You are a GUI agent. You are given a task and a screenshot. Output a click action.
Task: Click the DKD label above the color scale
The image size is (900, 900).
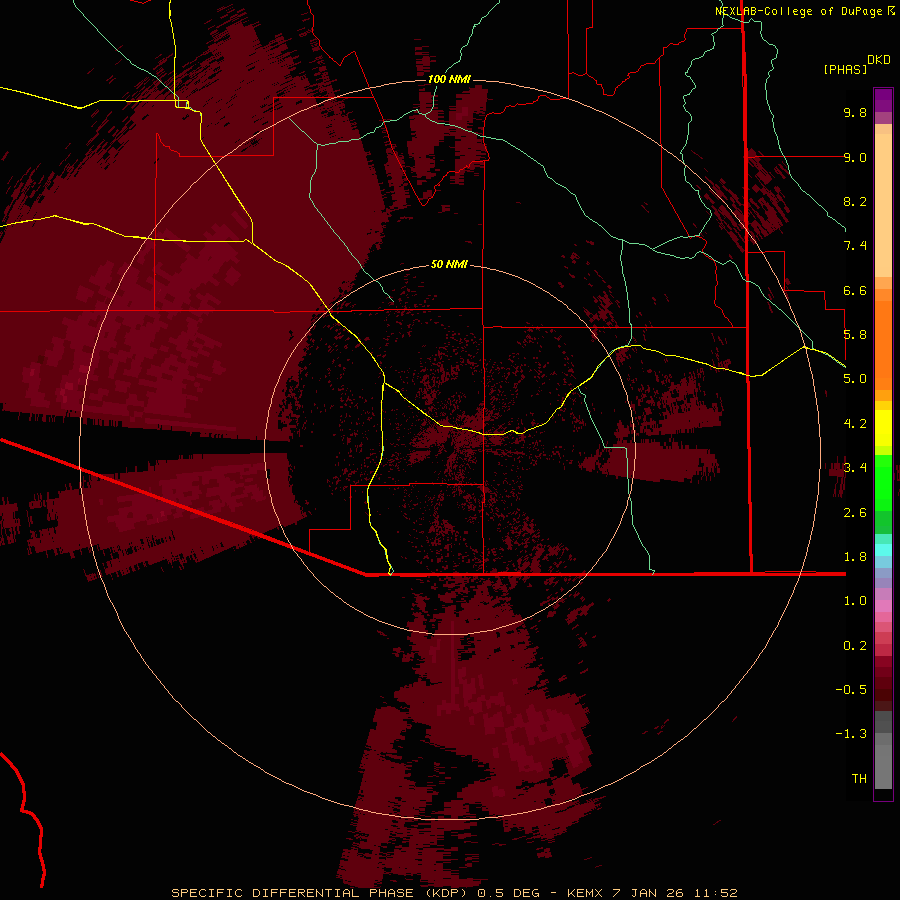pos(879,60)
